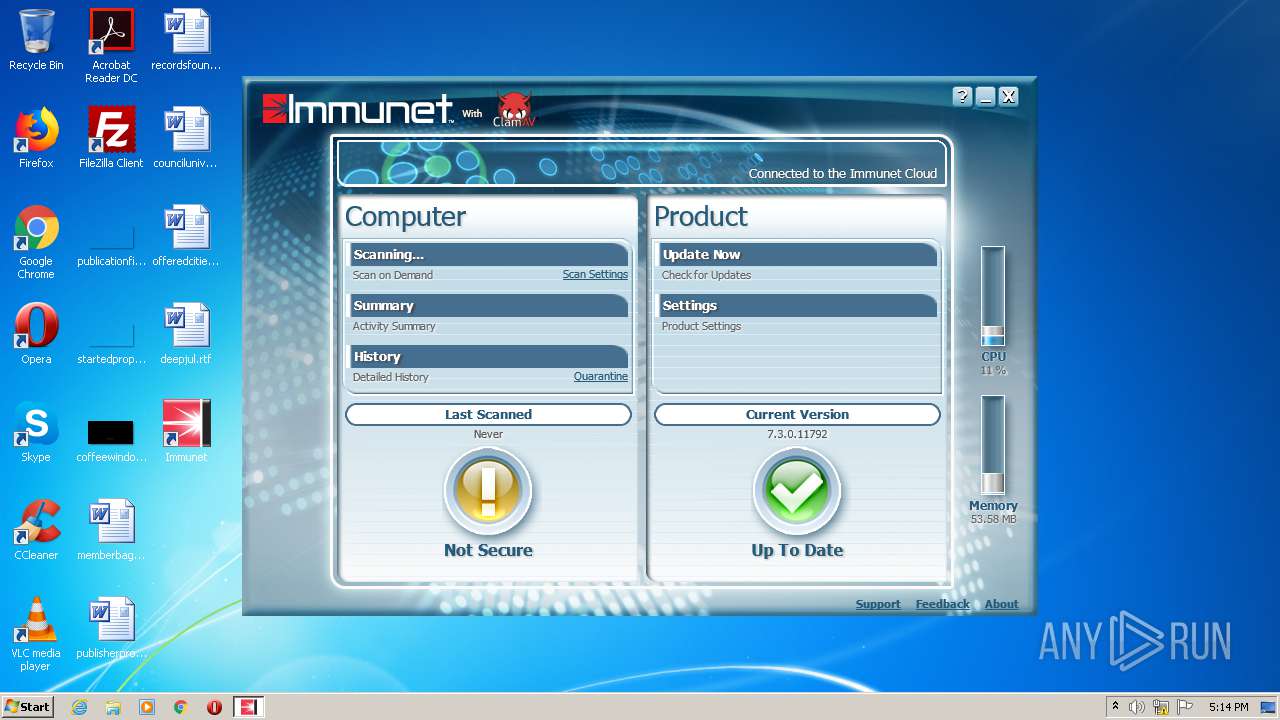Click the 'Activity Summary' text
Viewport: 1280px width, 720px height.
tap(394, 326)
